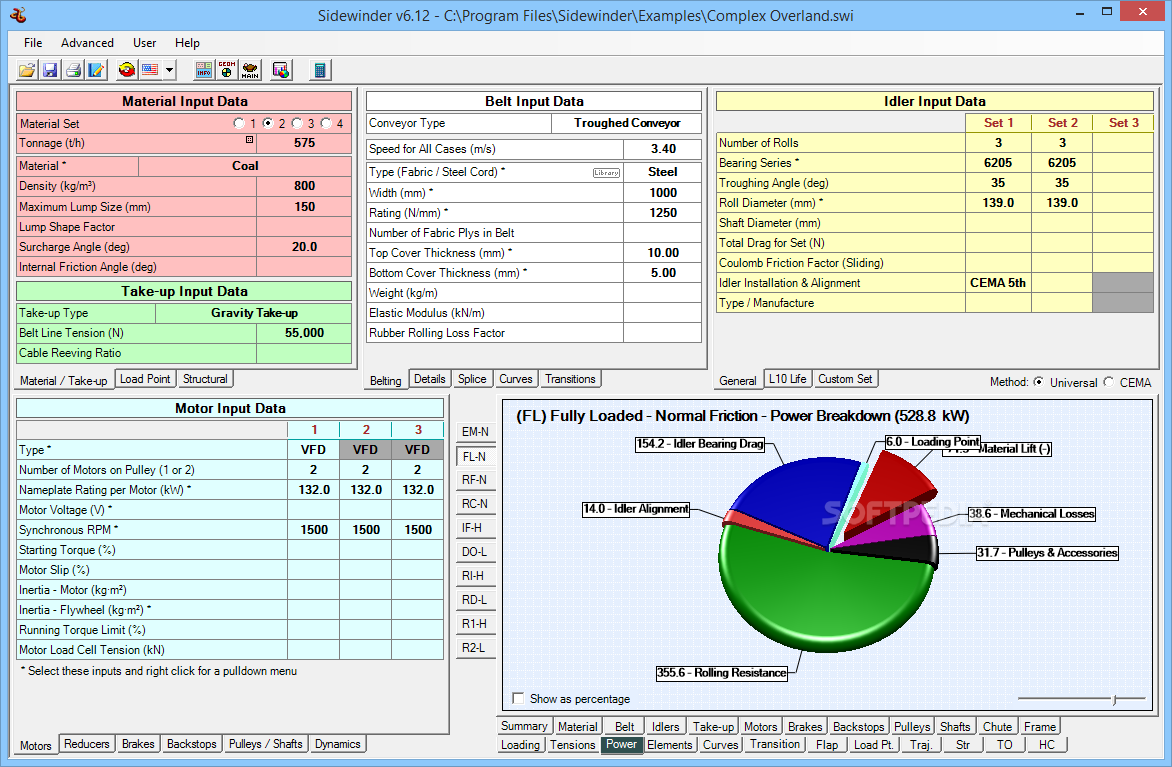Screen dimensions: 1172x767
Task: Open the User menu
Action: coord(144,43)
